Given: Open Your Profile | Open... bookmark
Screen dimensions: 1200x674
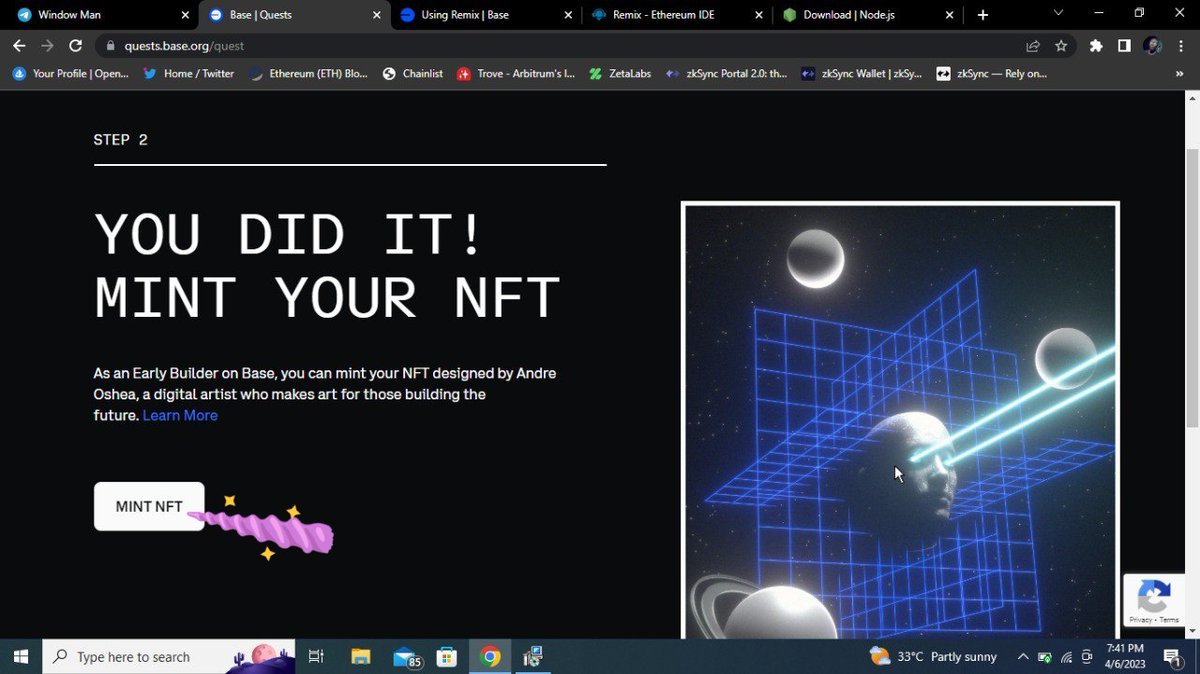Looking at the screenshot, I should (x=70, y=73).
